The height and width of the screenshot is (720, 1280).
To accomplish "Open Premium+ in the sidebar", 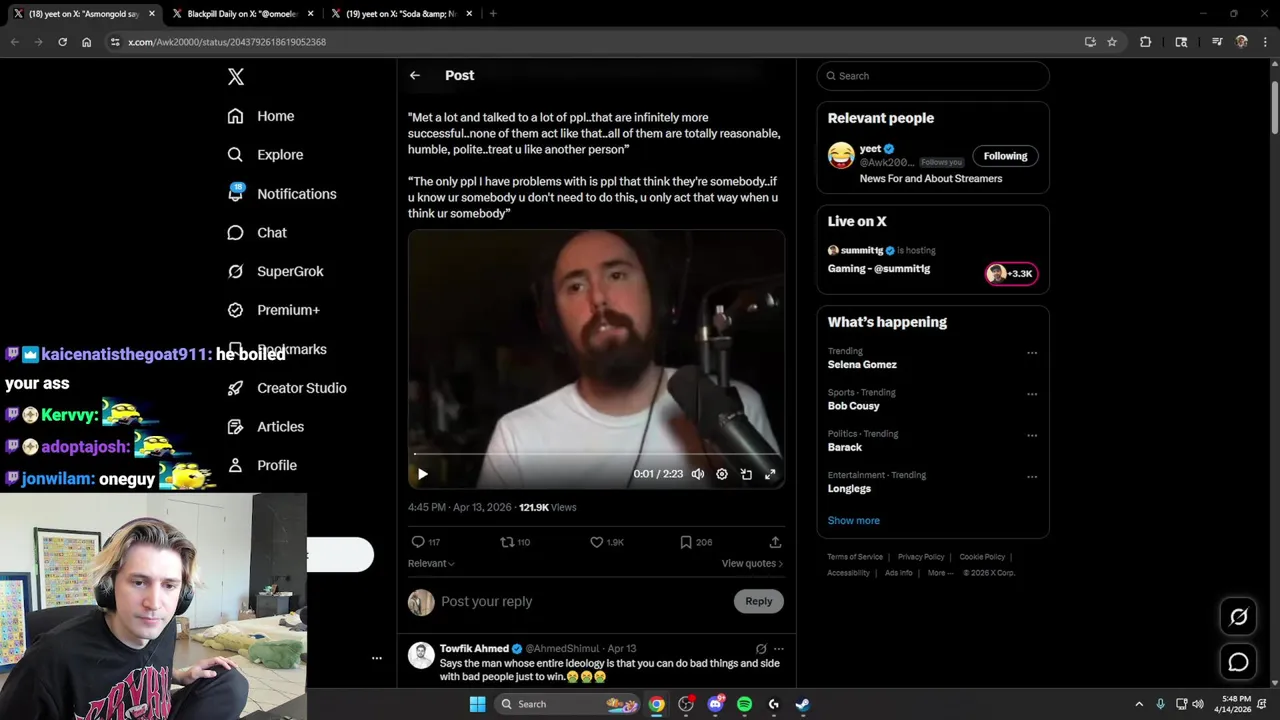I will pos(273,310).
